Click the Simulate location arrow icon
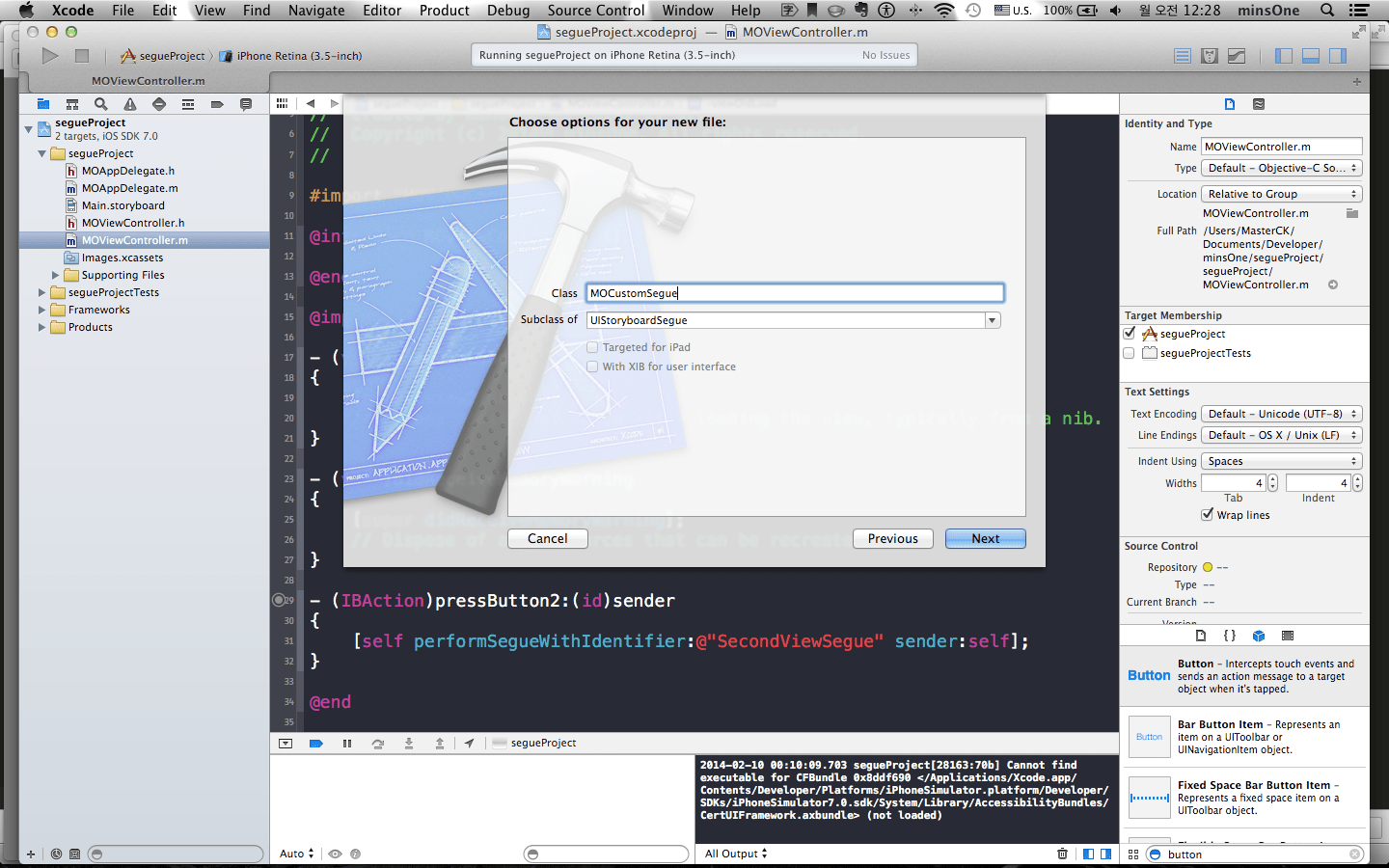This screenshot has width=1389, height=868. point(469,744)
